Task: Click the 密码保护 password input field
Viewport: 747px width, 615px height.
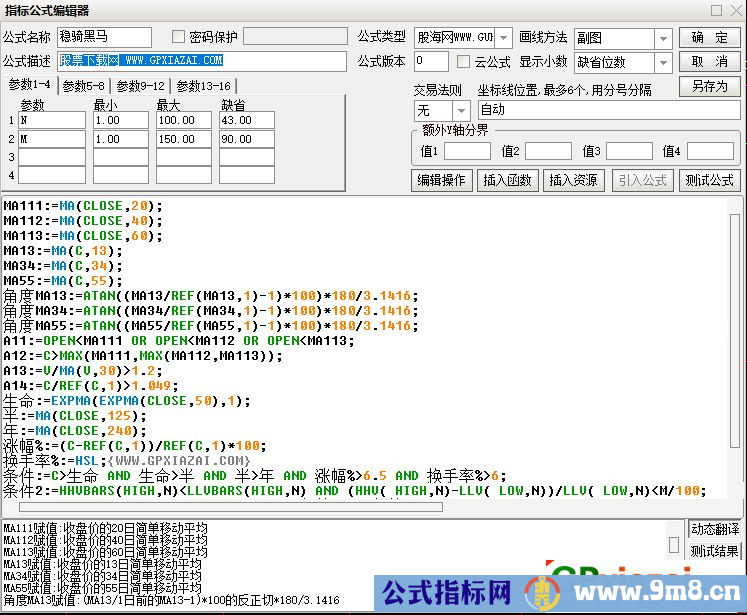Action: coord(295,36)
